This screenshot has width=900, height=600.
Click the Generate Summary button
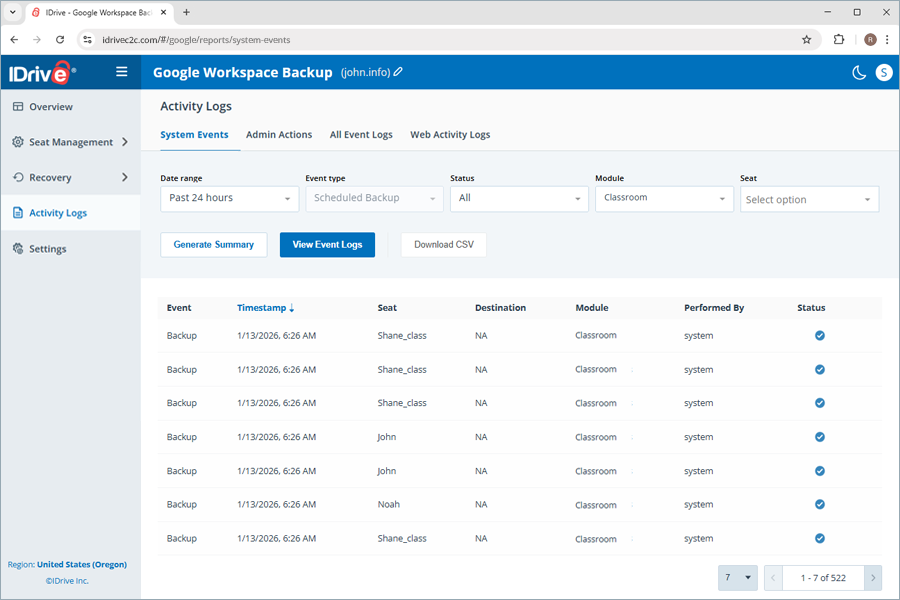(x=213, y=244)
